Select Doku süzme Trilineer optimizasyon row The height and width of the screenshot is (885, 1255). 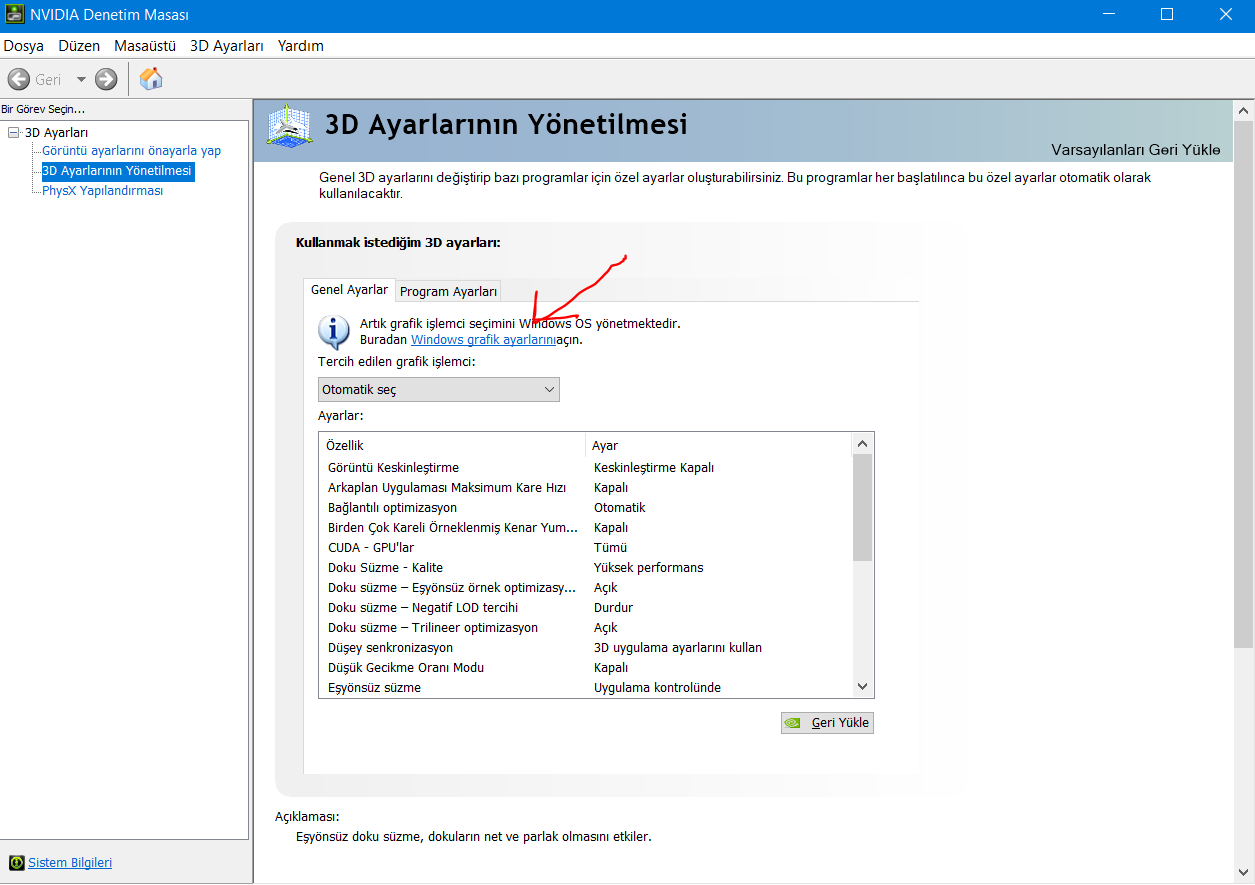point(586,627)
